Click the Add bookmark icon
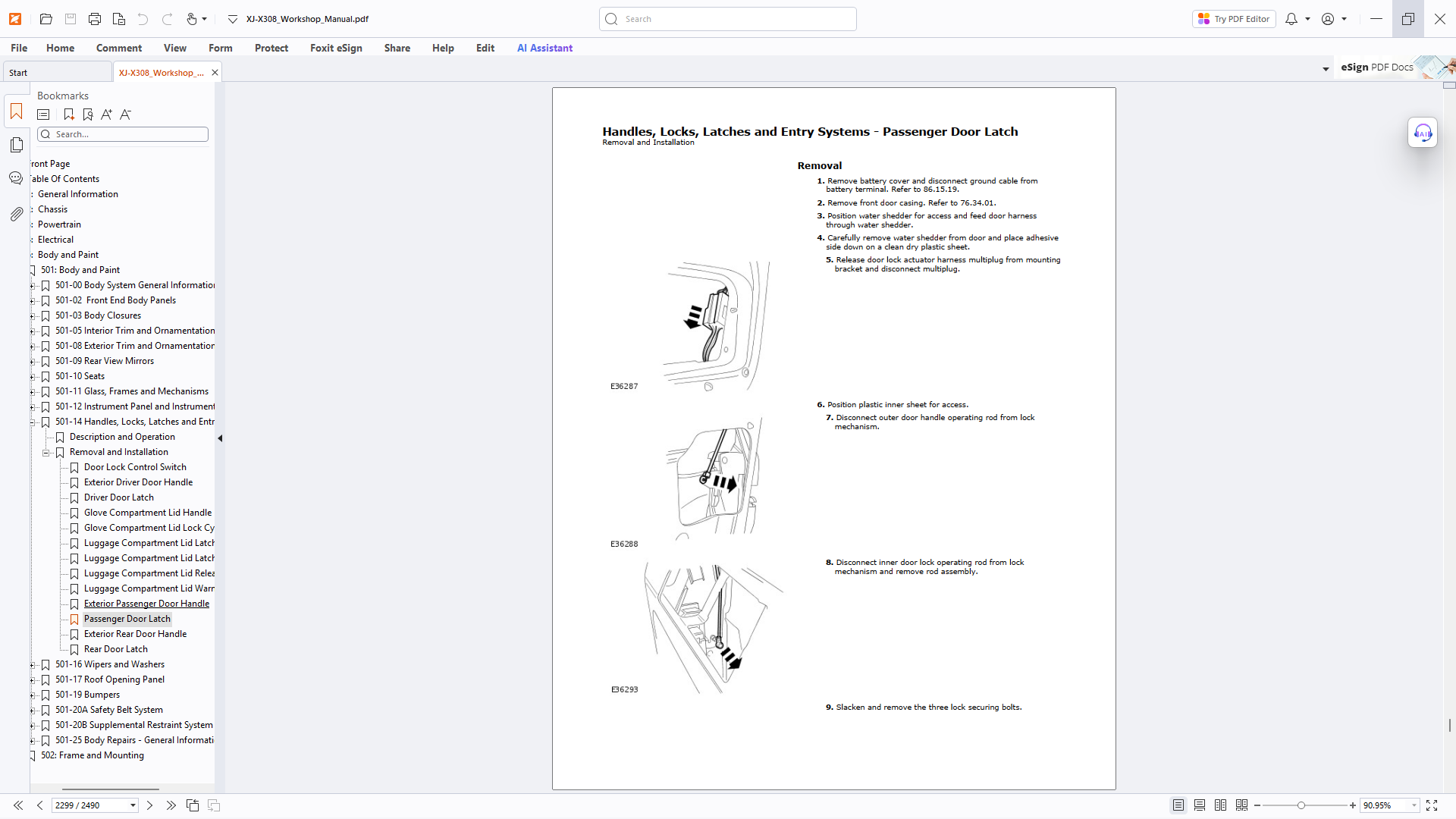The height and width of the screenshot is (819, 1456). click(69, 115)
